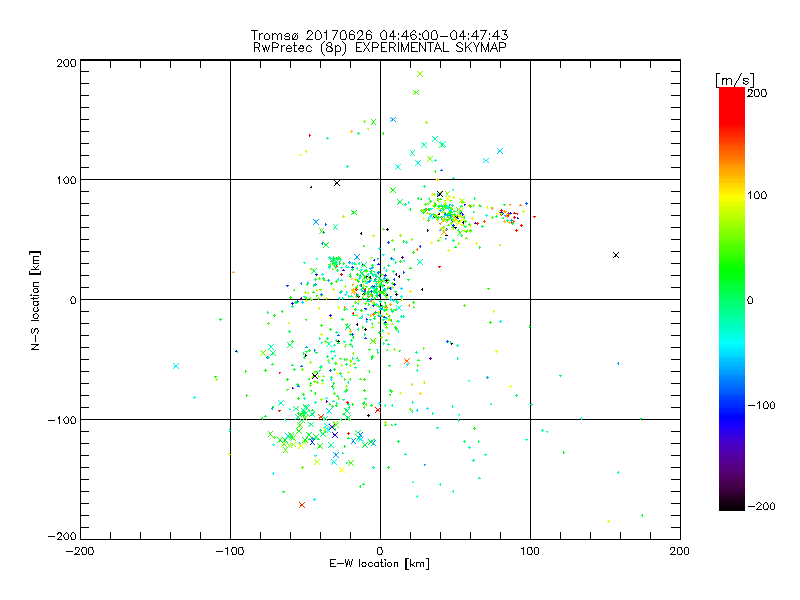Click the x-axis "0" tick label
Screen dimensions: 800x600
tap(380, 552)
